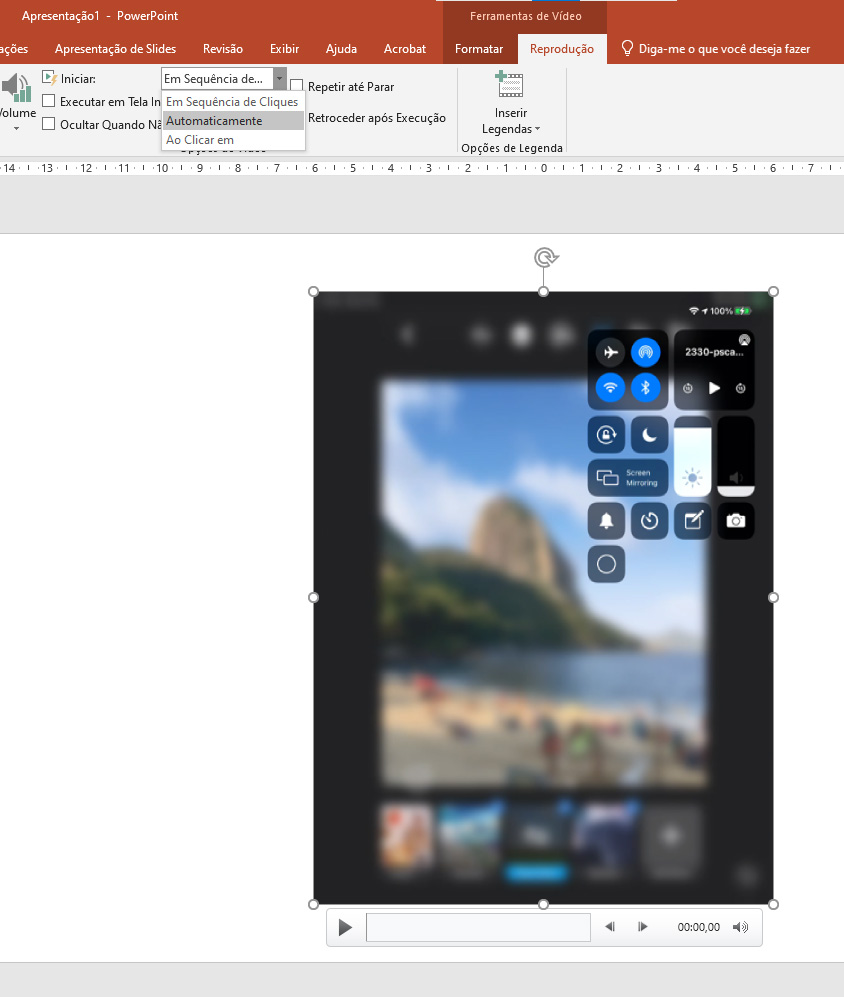Screen dimensions: 844x997
Task: Open the Acrobat tab
Action: click(x=405, y=48)
